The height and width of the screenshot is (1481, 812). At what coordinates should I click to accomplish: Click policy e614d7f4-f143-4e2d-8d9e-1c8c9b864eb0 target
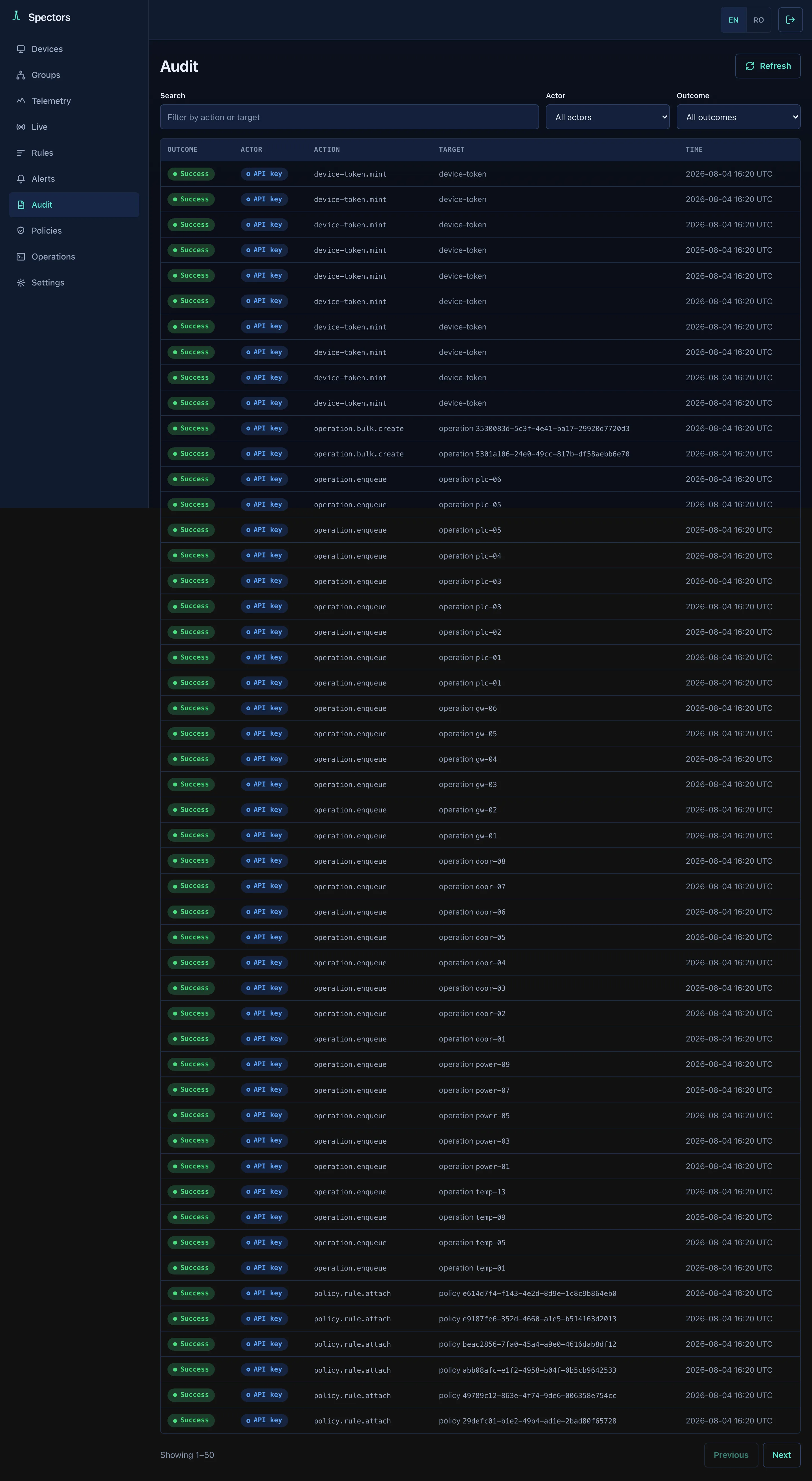click(528, 1293)
